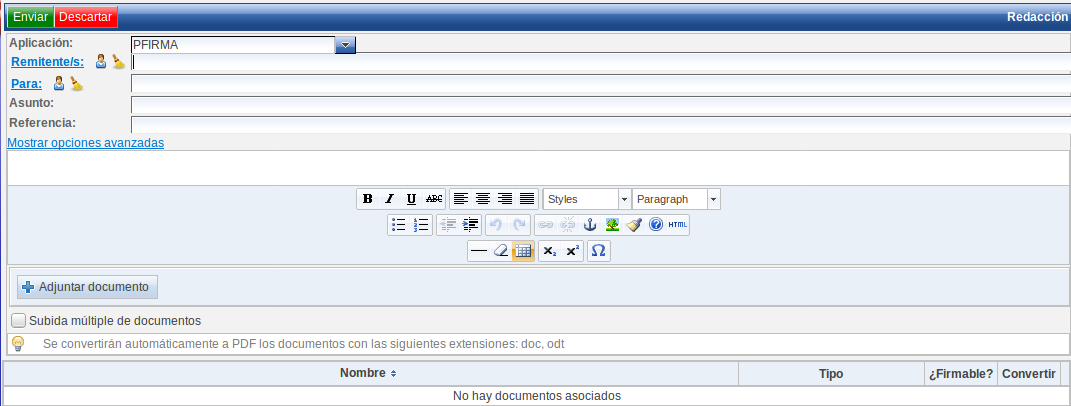This screenshot has height=406, width=1071.
Task: Increase indent of the paragraph
Action: tap(470, 225)
